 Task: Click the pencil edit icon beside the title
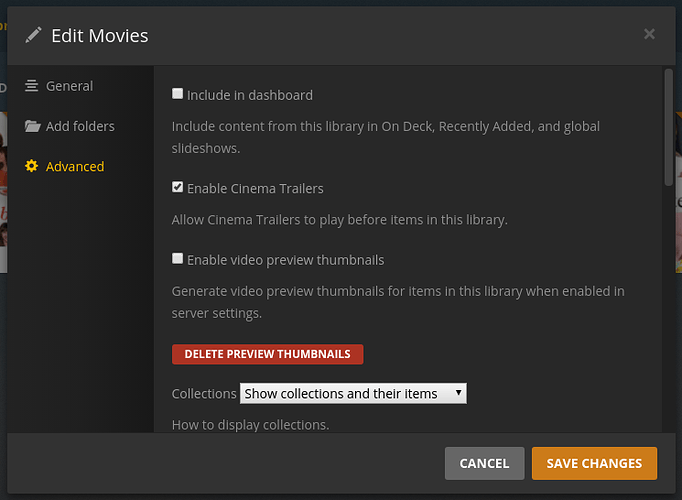[x=33, y=35]
